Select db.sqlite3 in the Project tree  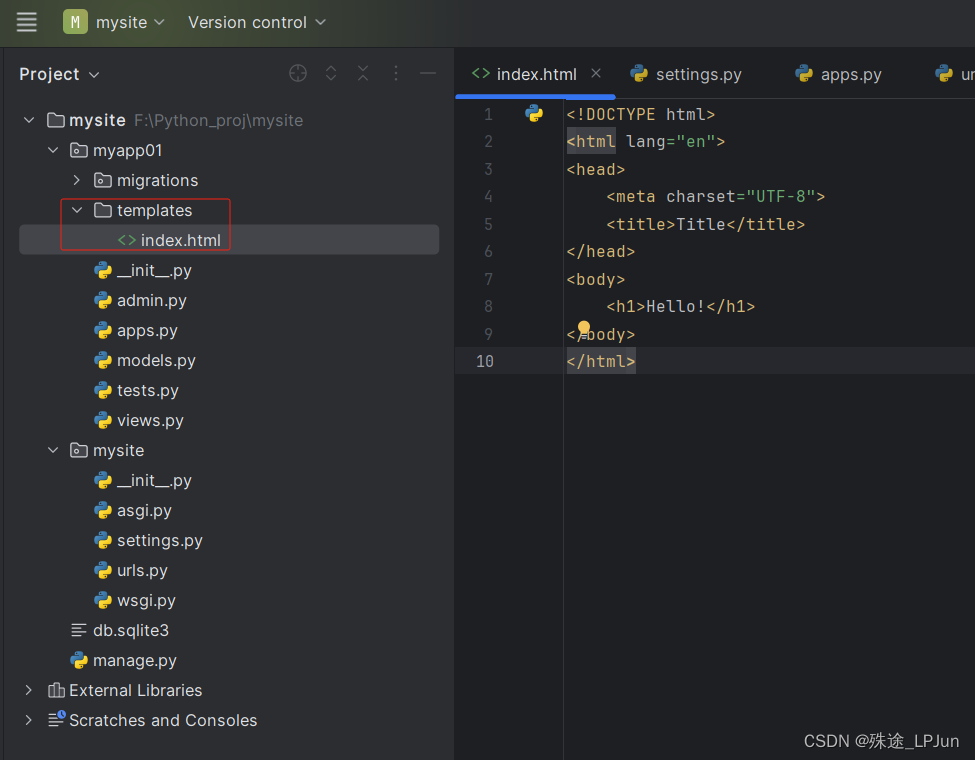[x=128, y=630]
